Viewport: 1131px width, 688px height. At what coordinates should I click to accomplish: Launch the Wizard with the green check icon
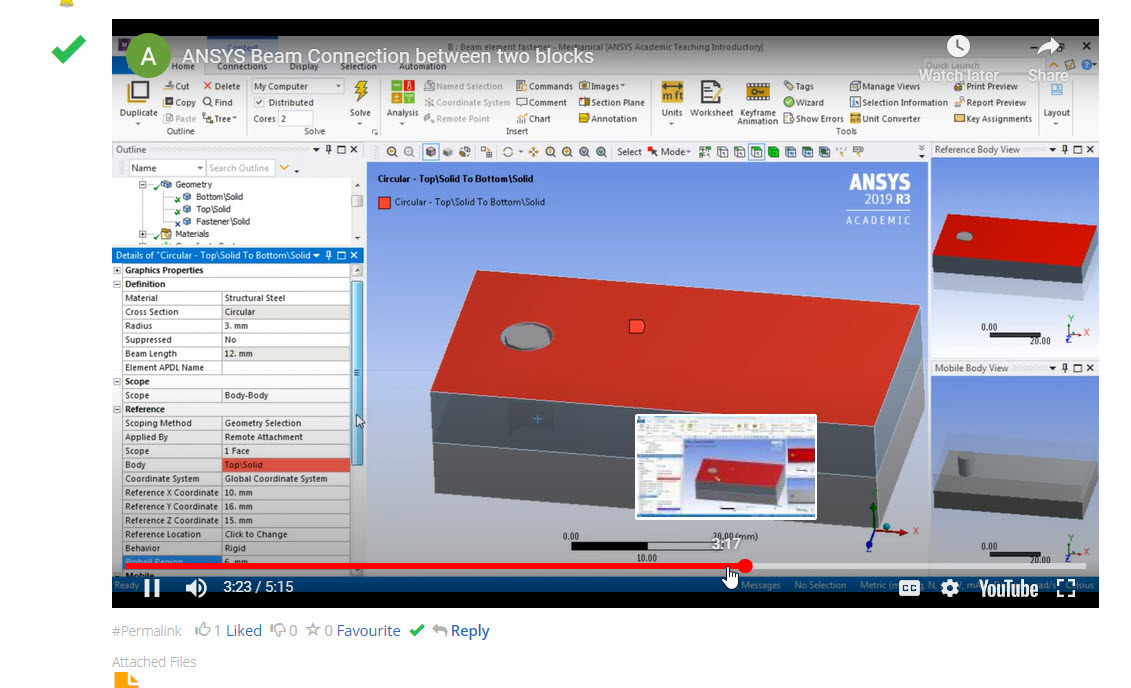point(804,102)
